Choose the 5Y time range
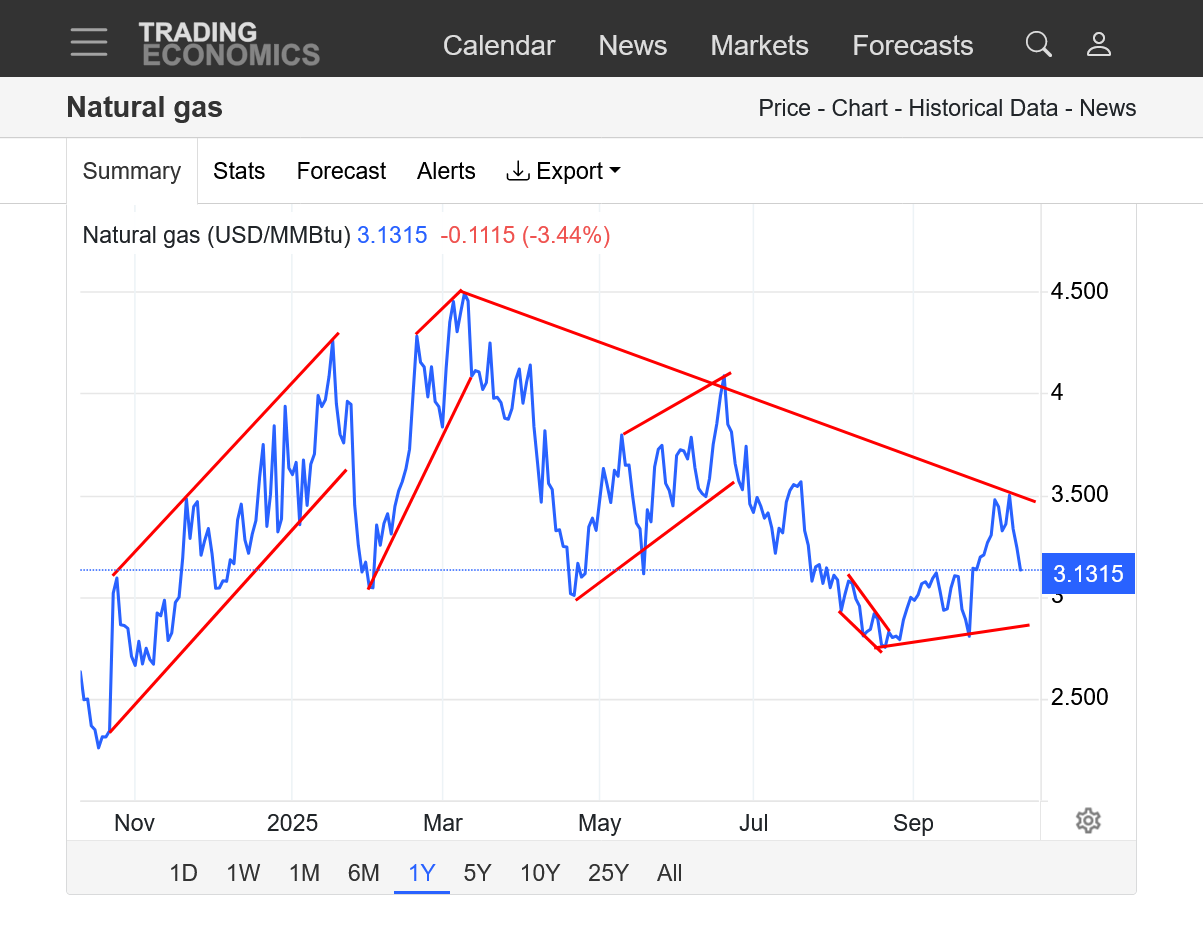This screenshot has width=1203, height=933. pyautogui.click(x=477, y=873)
